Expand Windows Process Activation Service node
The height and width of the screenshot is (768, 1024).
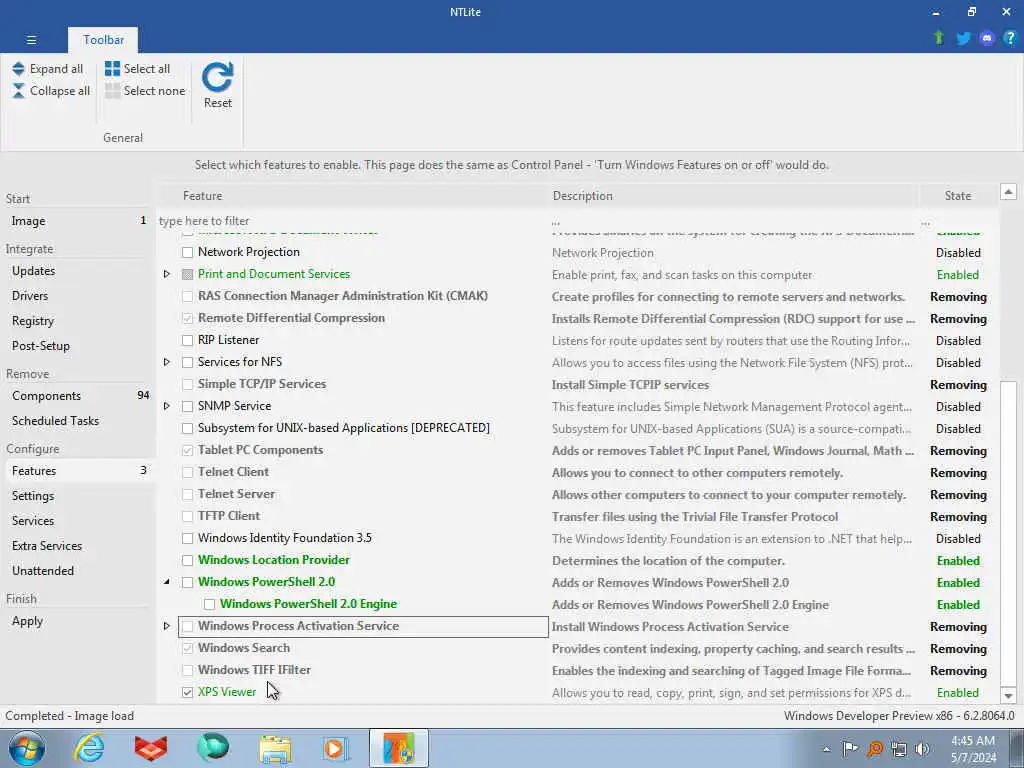pyautogui.click(x=167, y=626)
